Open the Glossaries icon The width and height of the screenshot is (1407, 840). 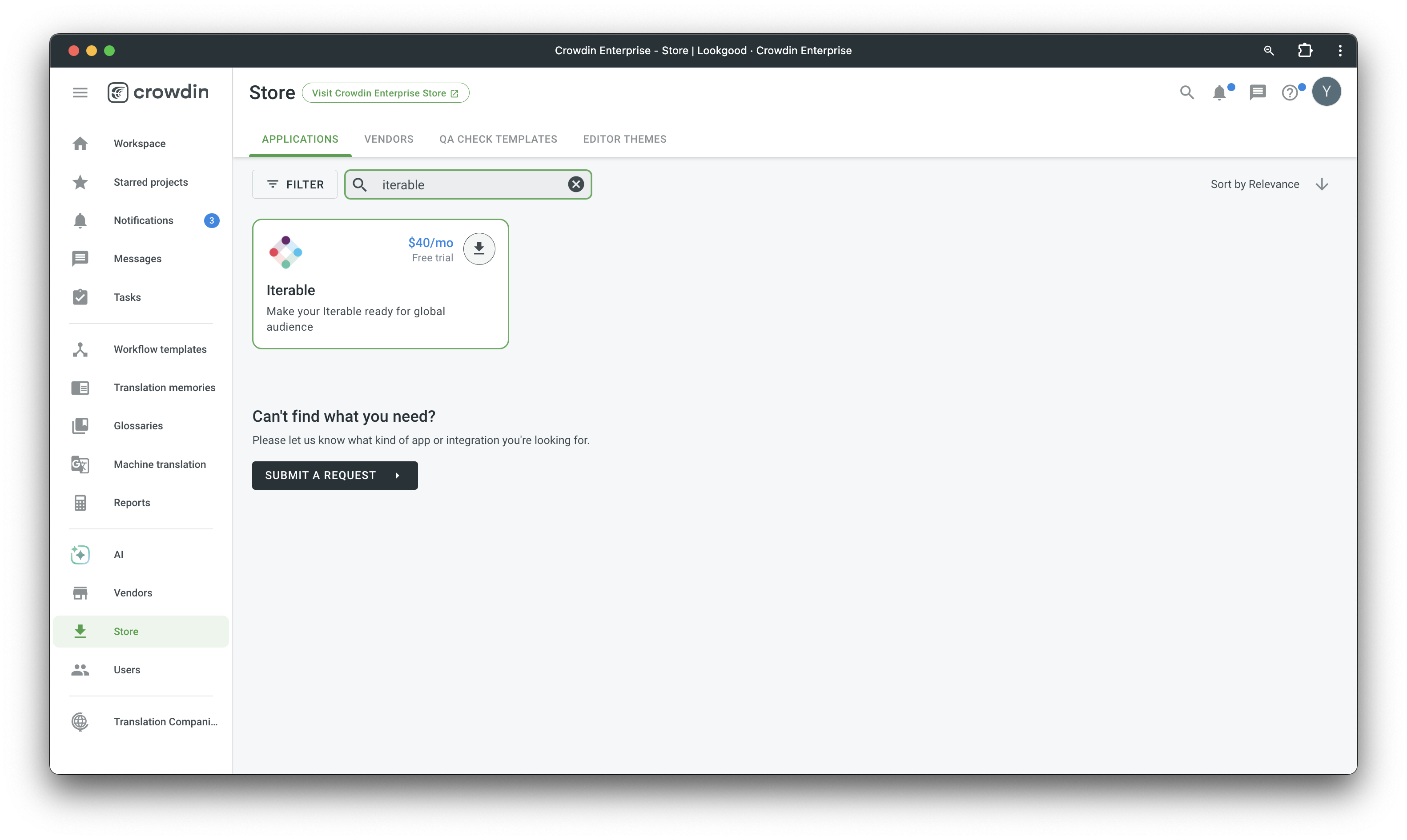(80, 426)
